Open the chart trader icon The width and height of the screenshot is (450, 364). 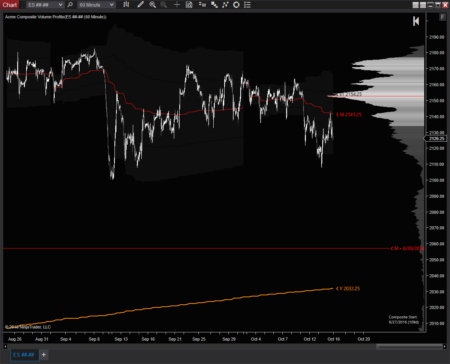coord(202,5)
